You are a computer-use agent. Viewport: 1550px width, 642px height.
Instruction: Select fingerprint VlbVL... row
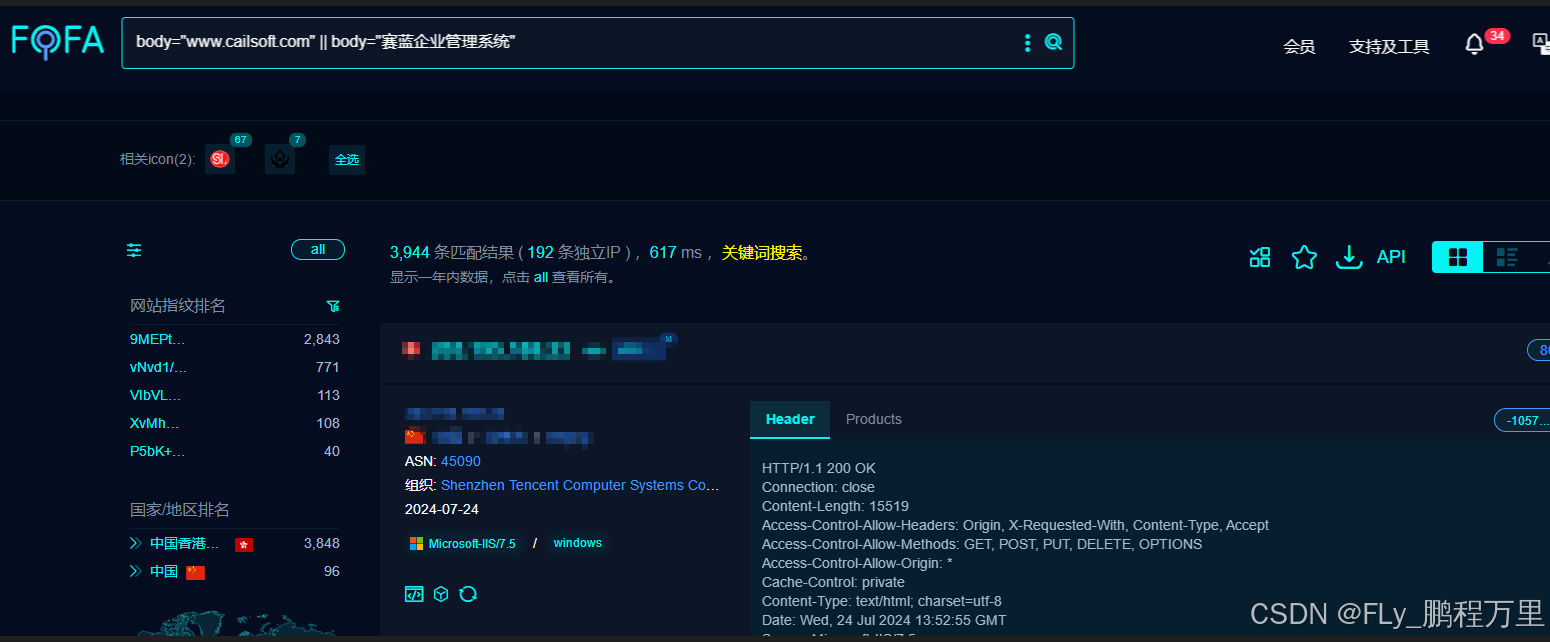click(x=235, y=395)
